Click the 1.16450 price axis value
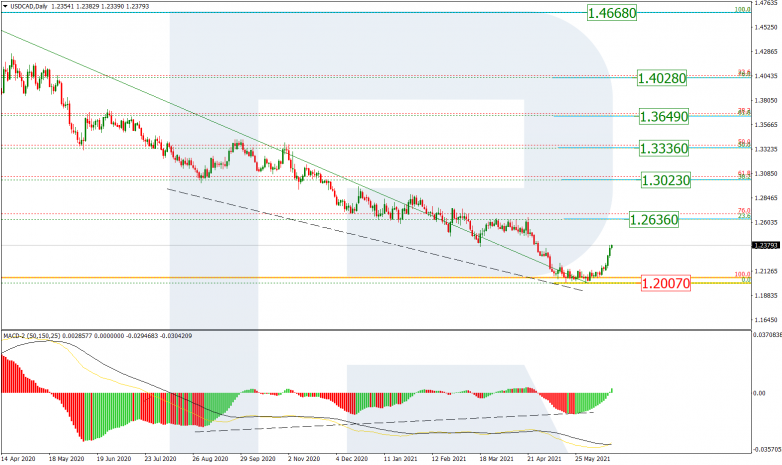Viewport: 782px width, 465px height. click(x=766, y=320)
